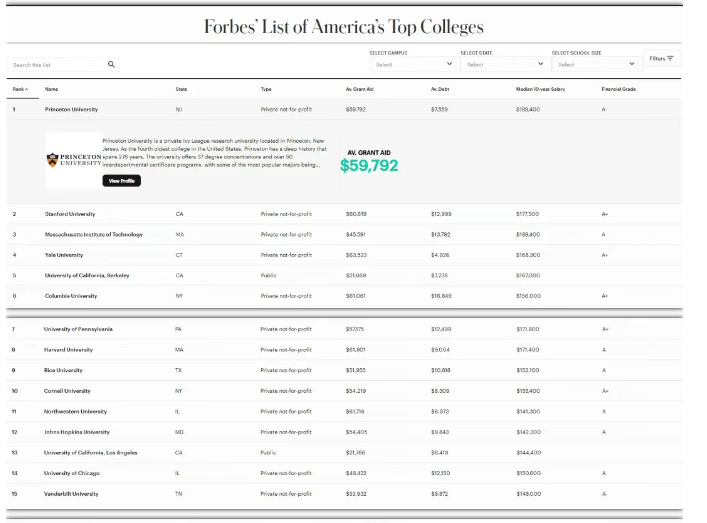Sort by the State column header

coord(181,89)
